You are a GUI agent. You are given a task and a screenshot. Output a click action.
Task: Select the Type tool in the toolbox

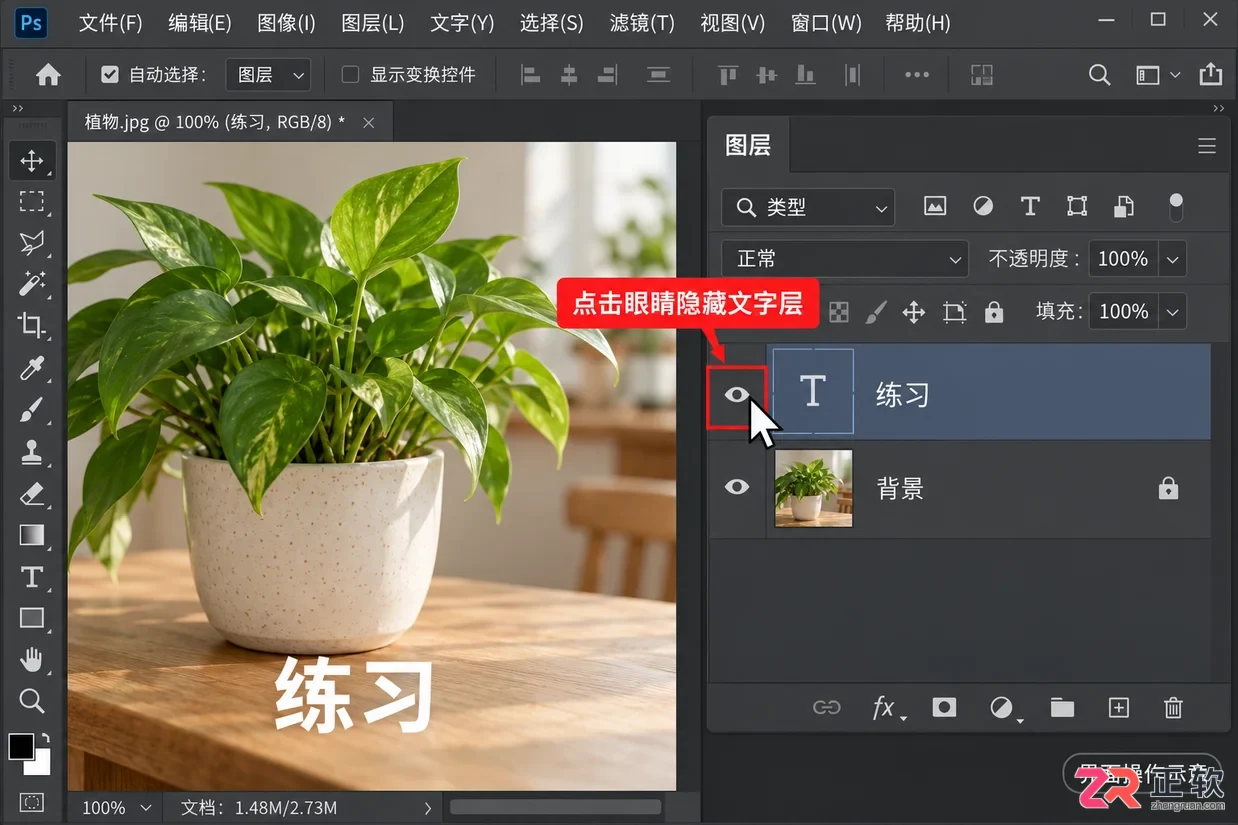32,577
